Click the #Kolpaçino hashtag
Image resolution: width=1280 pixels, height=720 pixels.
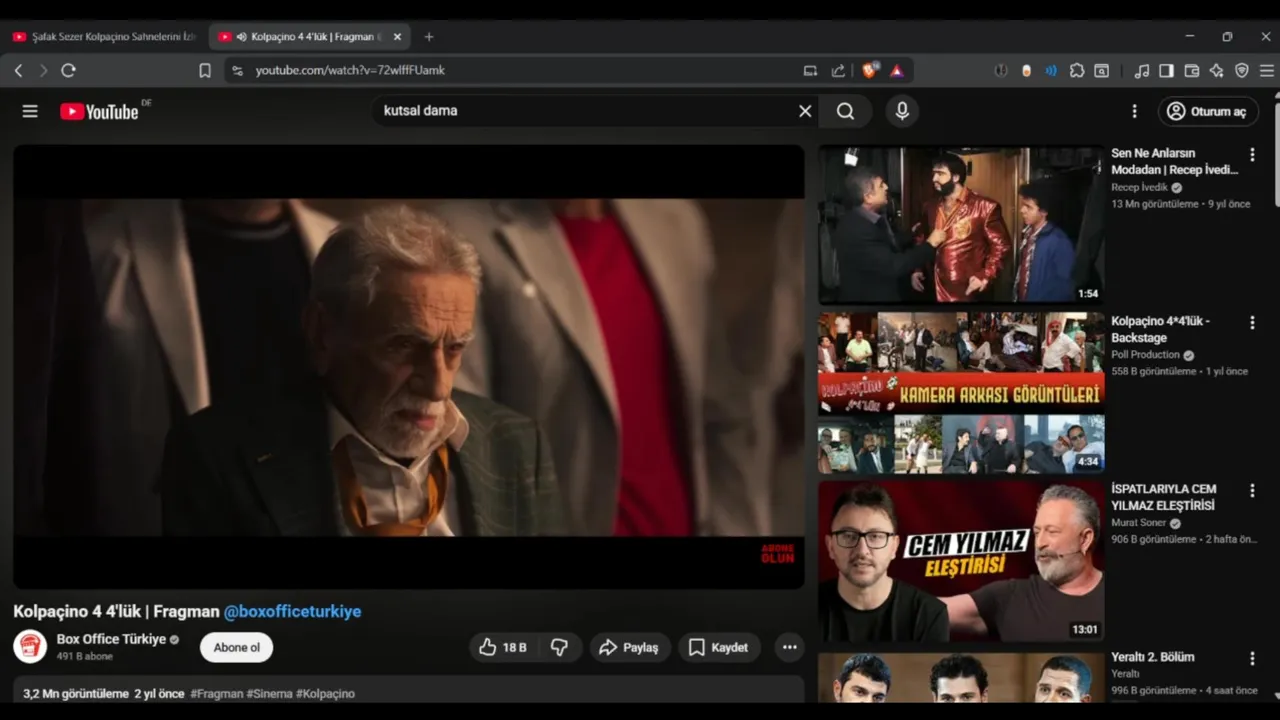click(x=325, y=694)
